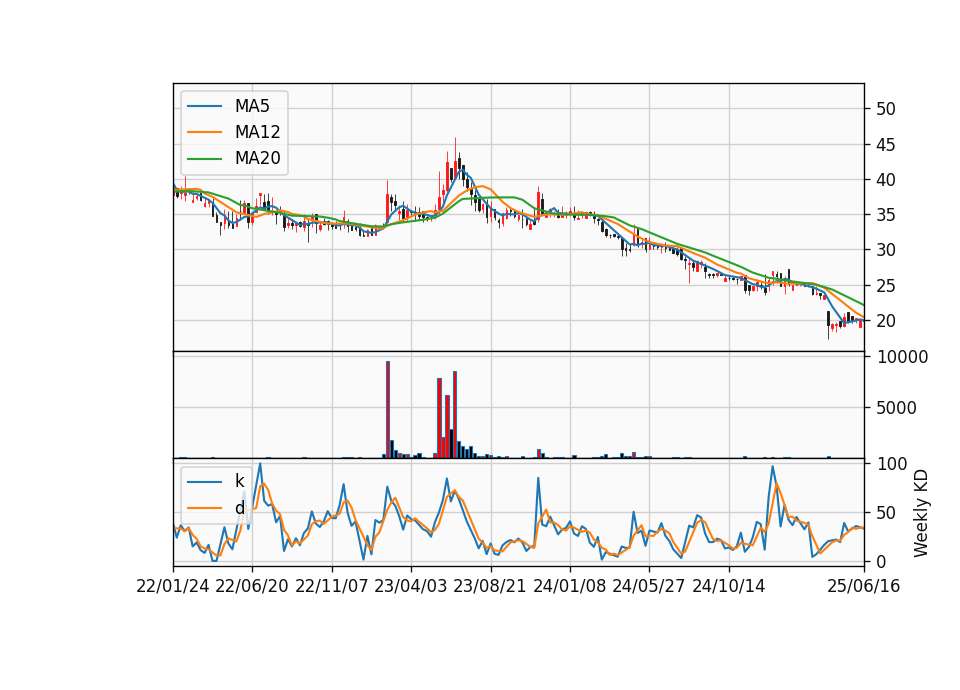
Task: Click the MA12 legend label
Action: pos(257,132)
